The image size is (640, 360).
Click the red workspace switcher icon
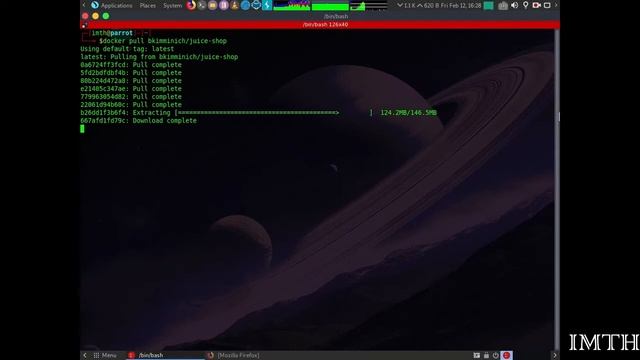(507, 356)
